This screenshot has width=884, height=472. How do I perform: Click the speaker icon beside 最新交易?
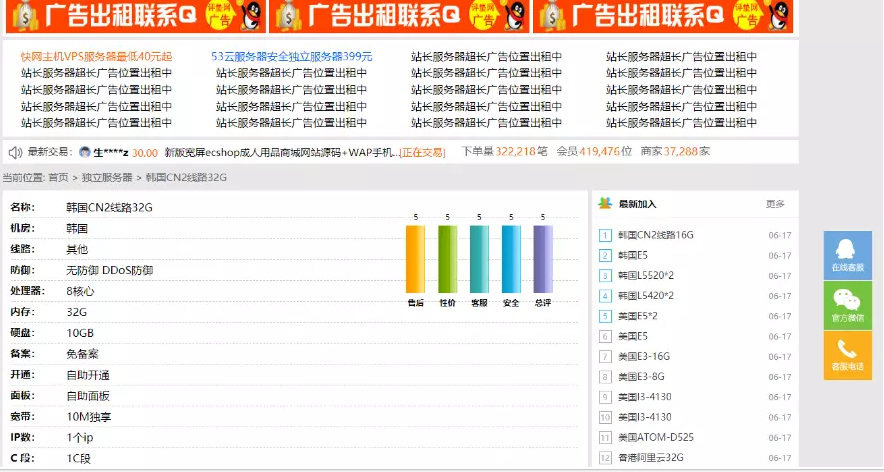tap(15, 152)
